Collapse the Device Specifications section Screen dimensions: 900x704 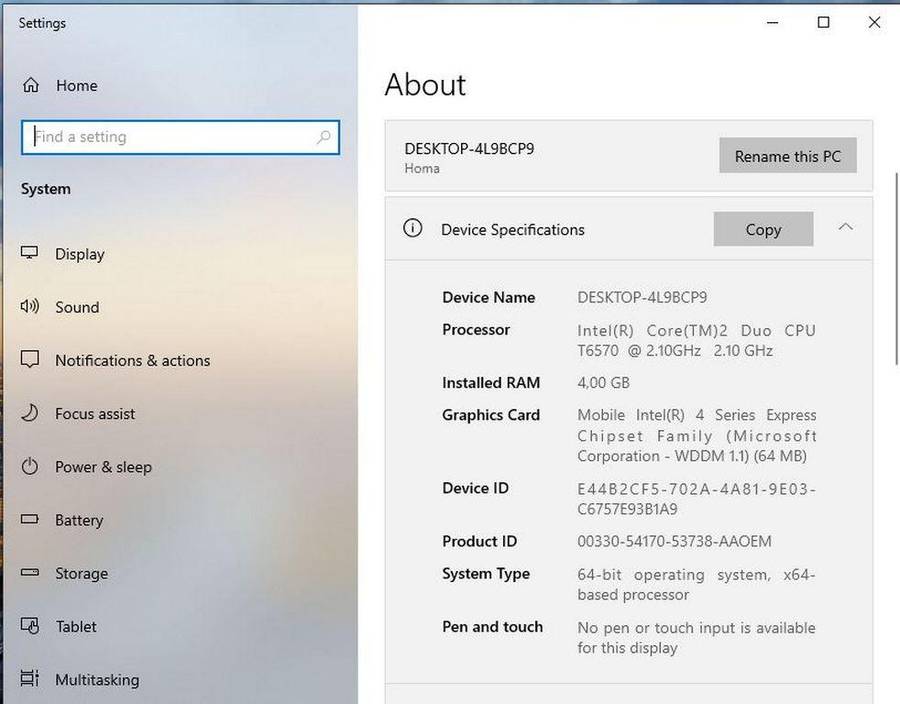pos(845,228)
